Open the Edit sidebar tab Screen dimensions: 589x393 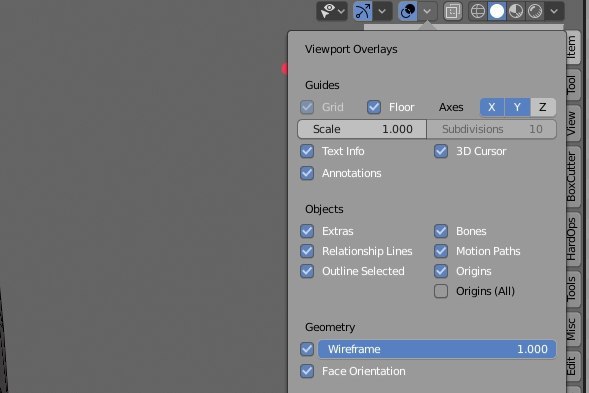[572, 366]
